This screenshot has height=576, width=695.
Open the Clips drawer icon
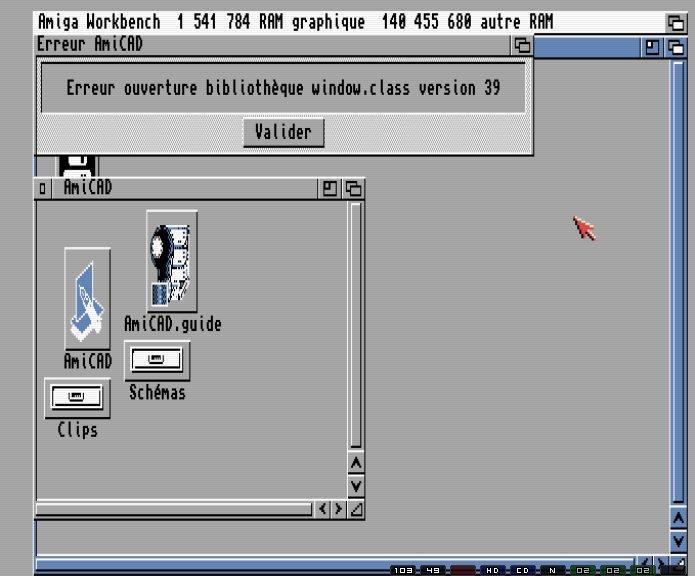[77, 398]
